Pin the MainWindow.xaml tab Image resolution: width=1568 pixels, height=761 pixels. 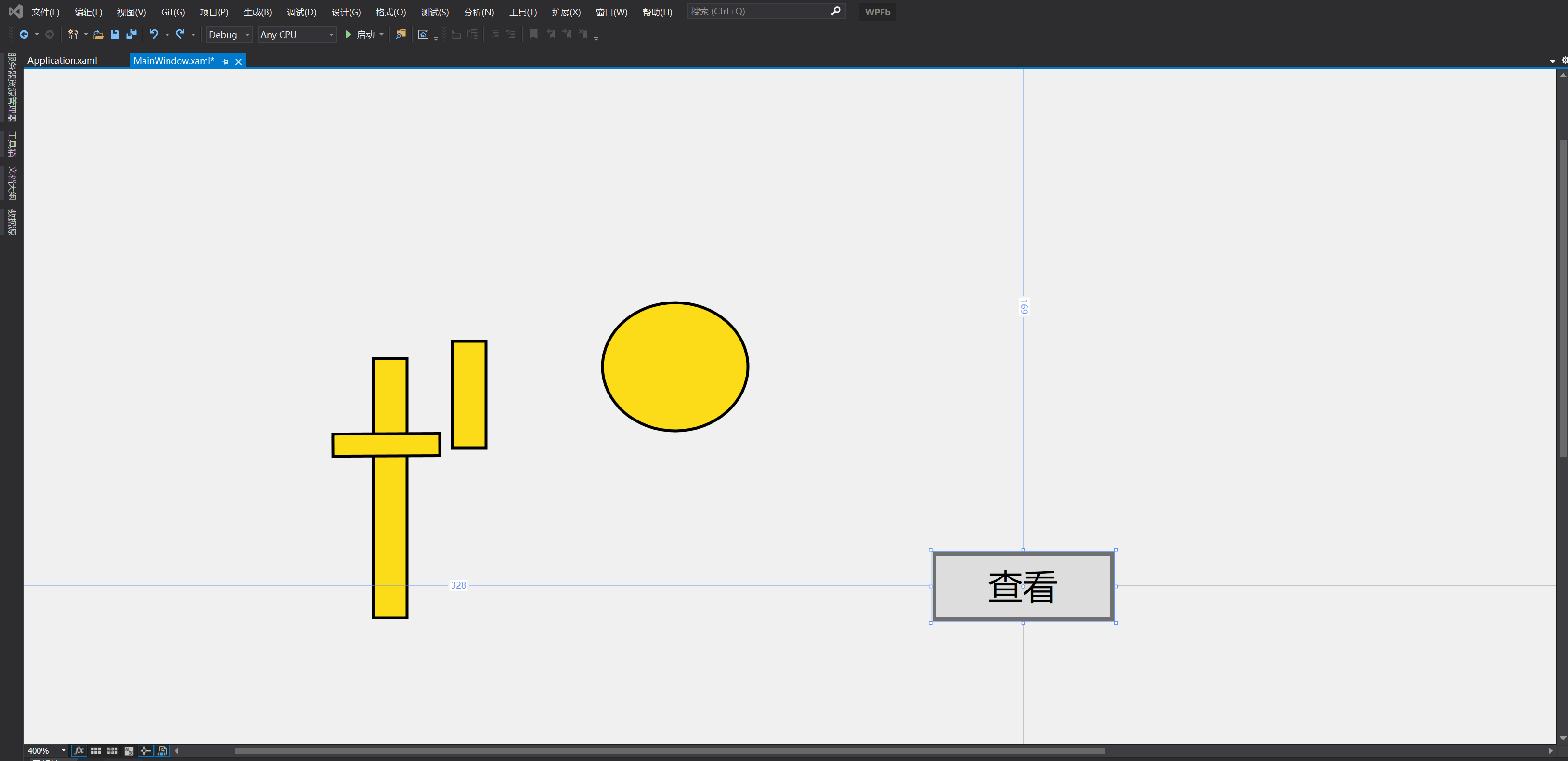225,62
